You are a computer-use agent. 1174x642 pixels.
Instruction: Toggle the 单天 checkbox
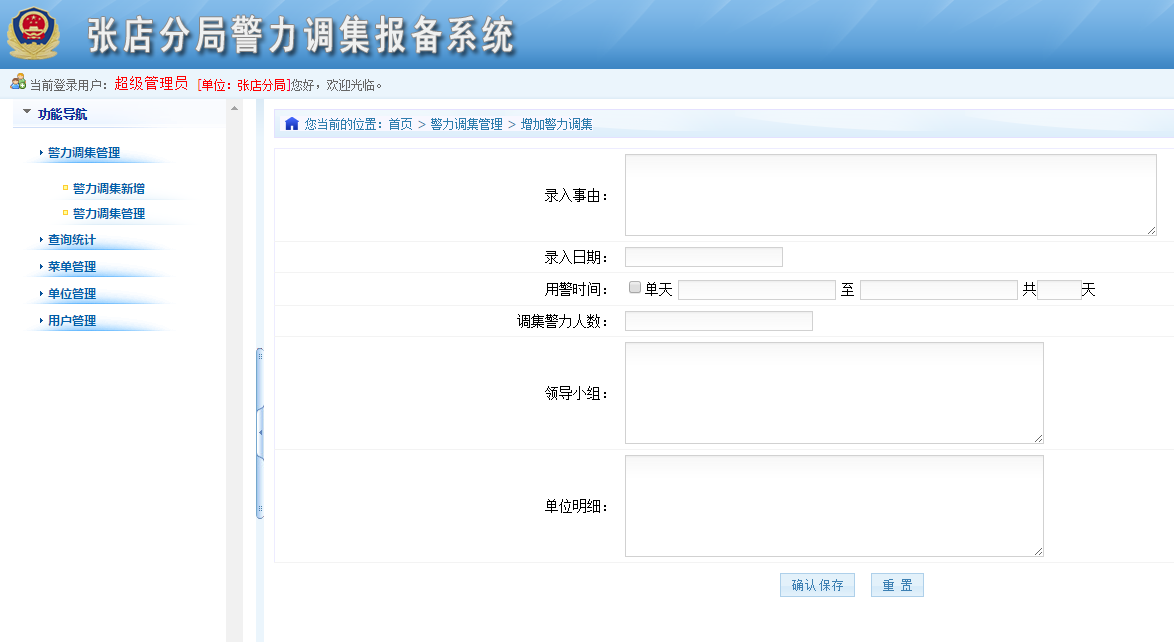point(635,288)
